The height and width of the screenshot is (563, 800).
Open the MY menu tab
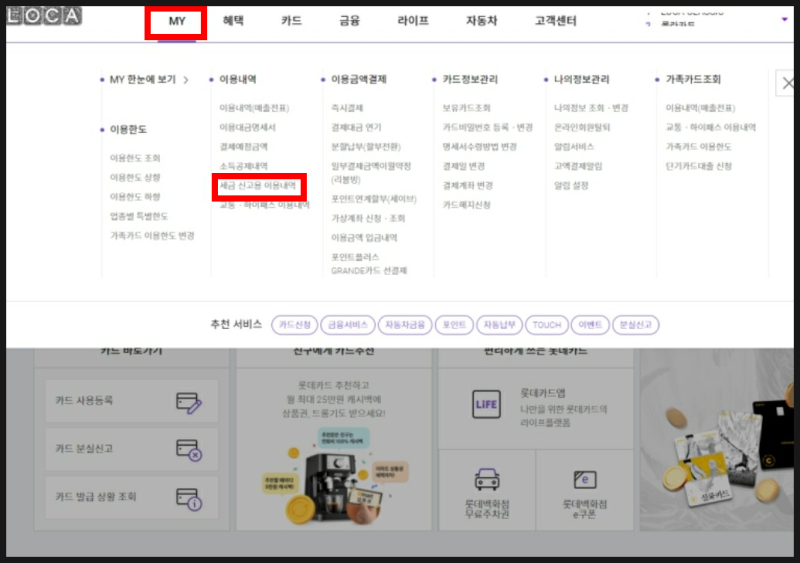click(x=177, y=21)
